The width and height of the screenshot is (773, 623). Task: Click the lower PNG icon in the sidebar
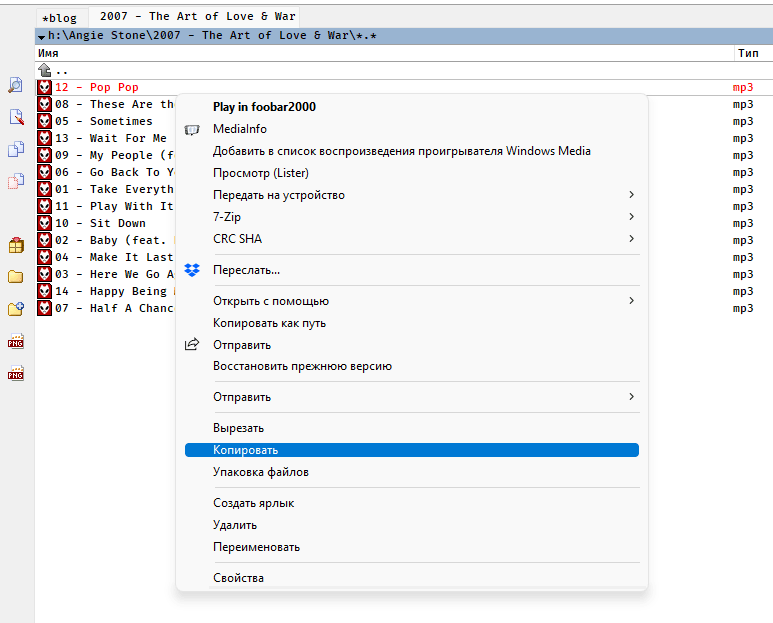(16, 373)
